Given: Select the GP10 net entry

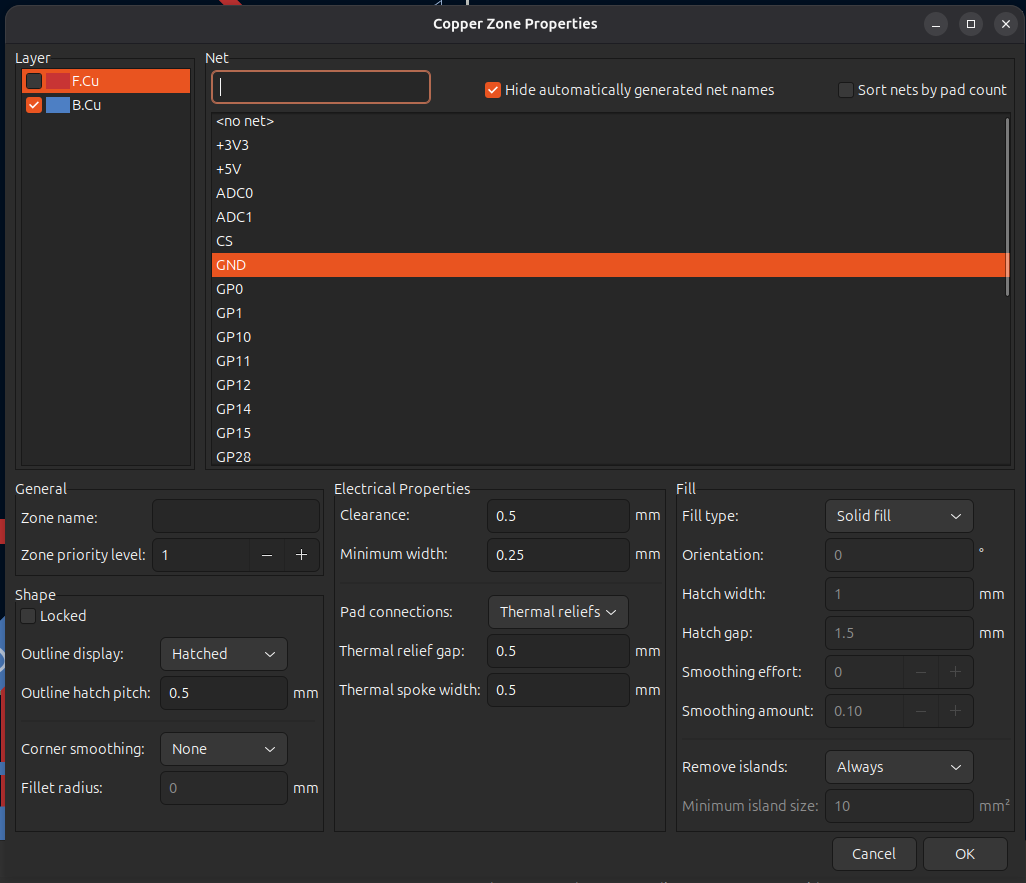Looking at the screenshot, I should (x=233, y=337).
